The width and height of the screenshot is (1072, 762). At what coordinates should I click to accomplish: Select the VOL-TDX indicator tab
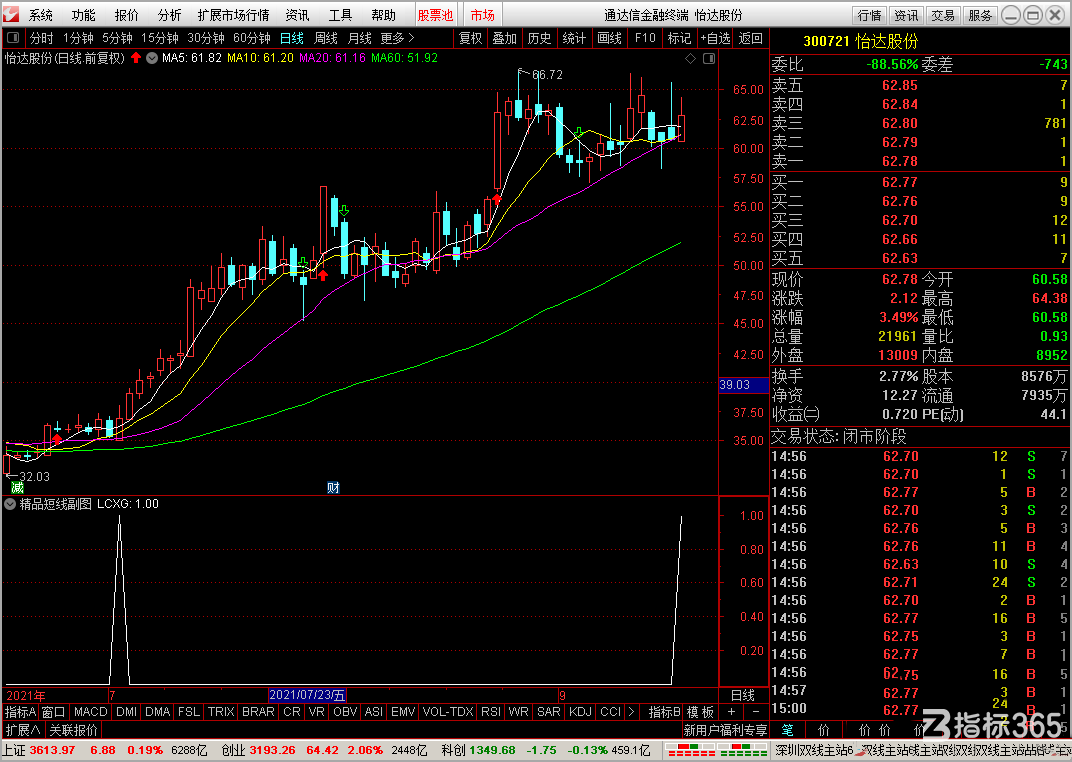[x=448, y=712]
